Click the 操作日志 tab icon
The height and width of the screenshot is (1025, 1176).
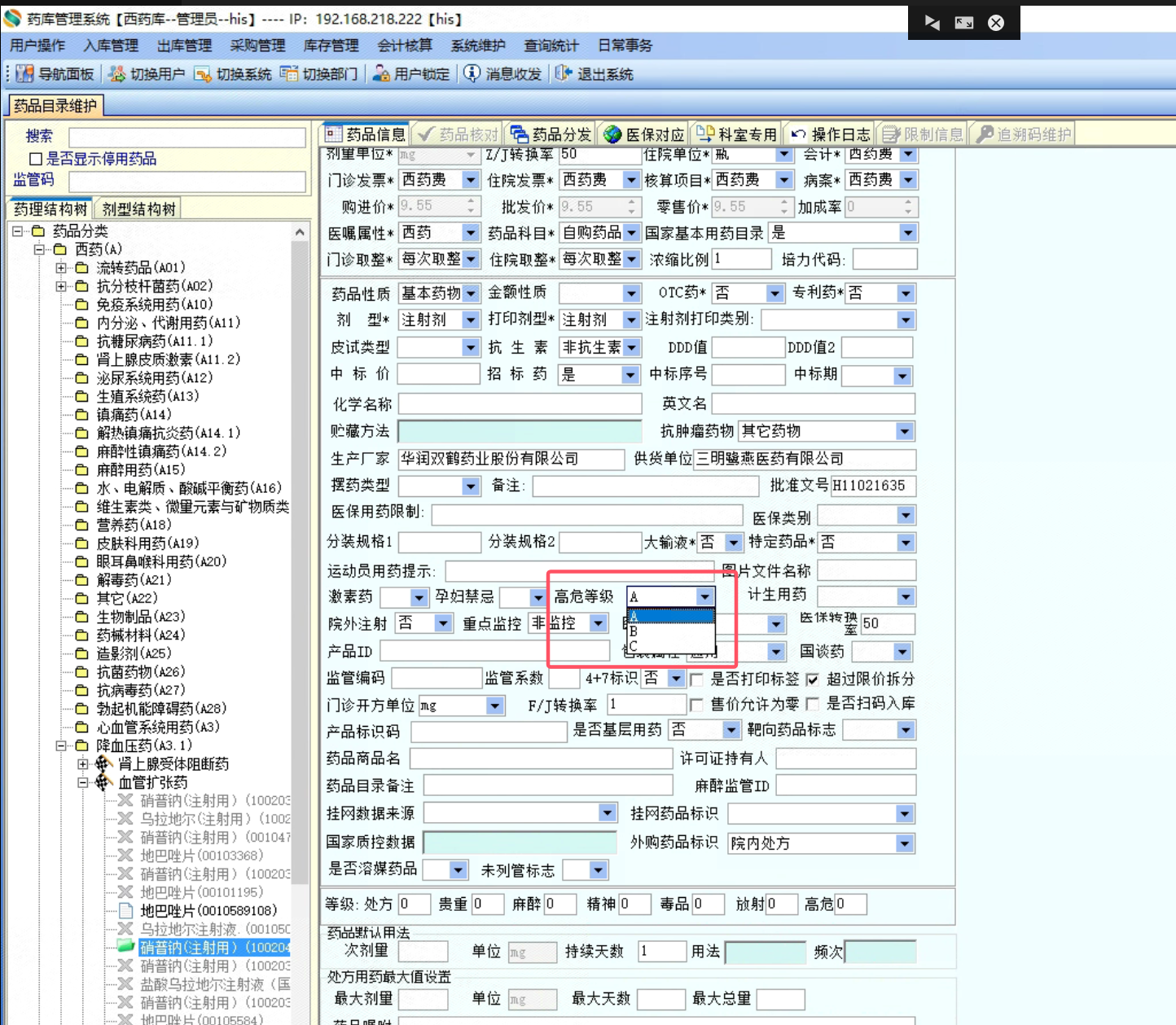pos(798,134)
